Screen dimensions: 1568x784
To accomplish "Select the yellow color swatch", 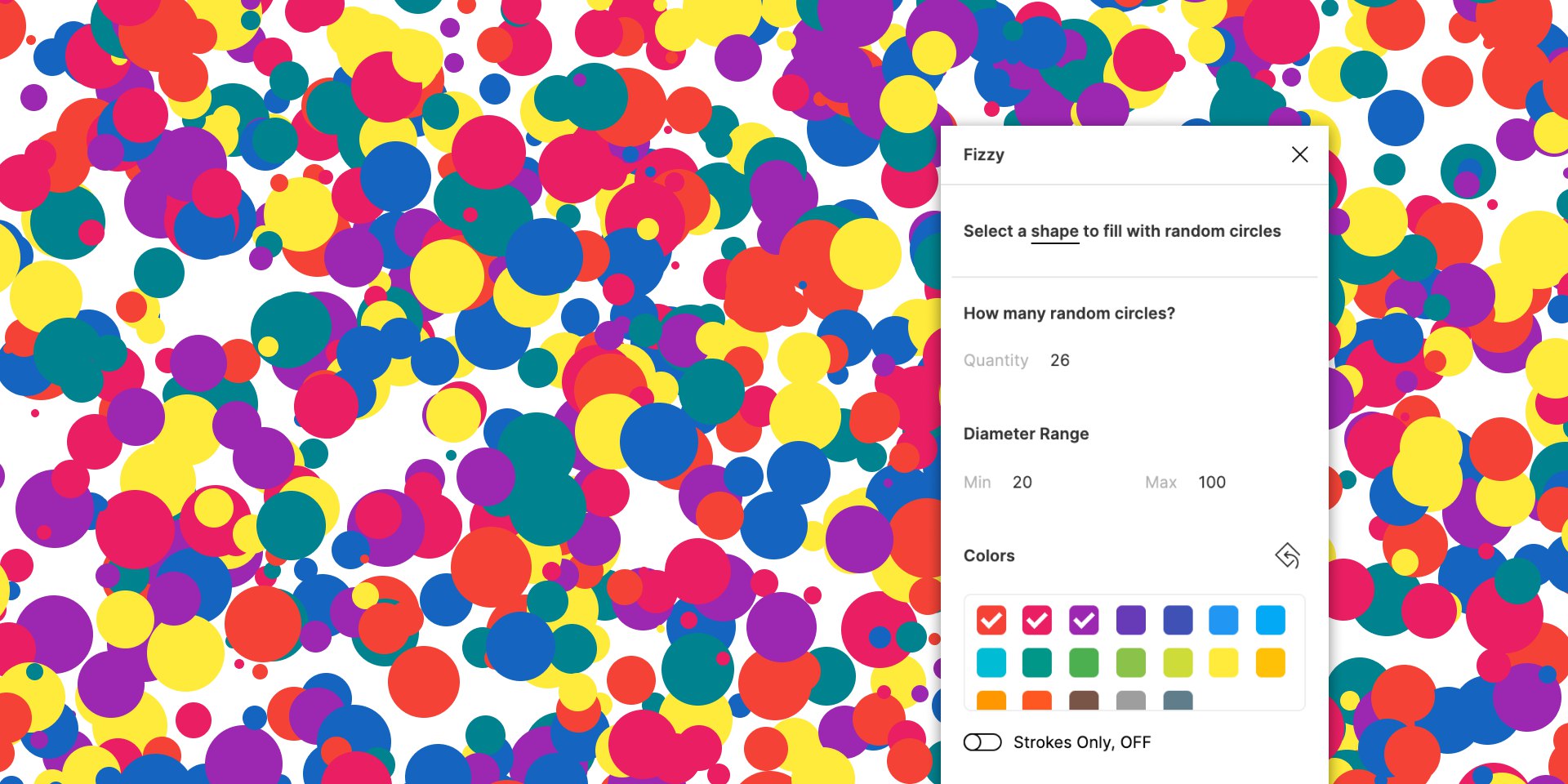I will pos(1223,662).
